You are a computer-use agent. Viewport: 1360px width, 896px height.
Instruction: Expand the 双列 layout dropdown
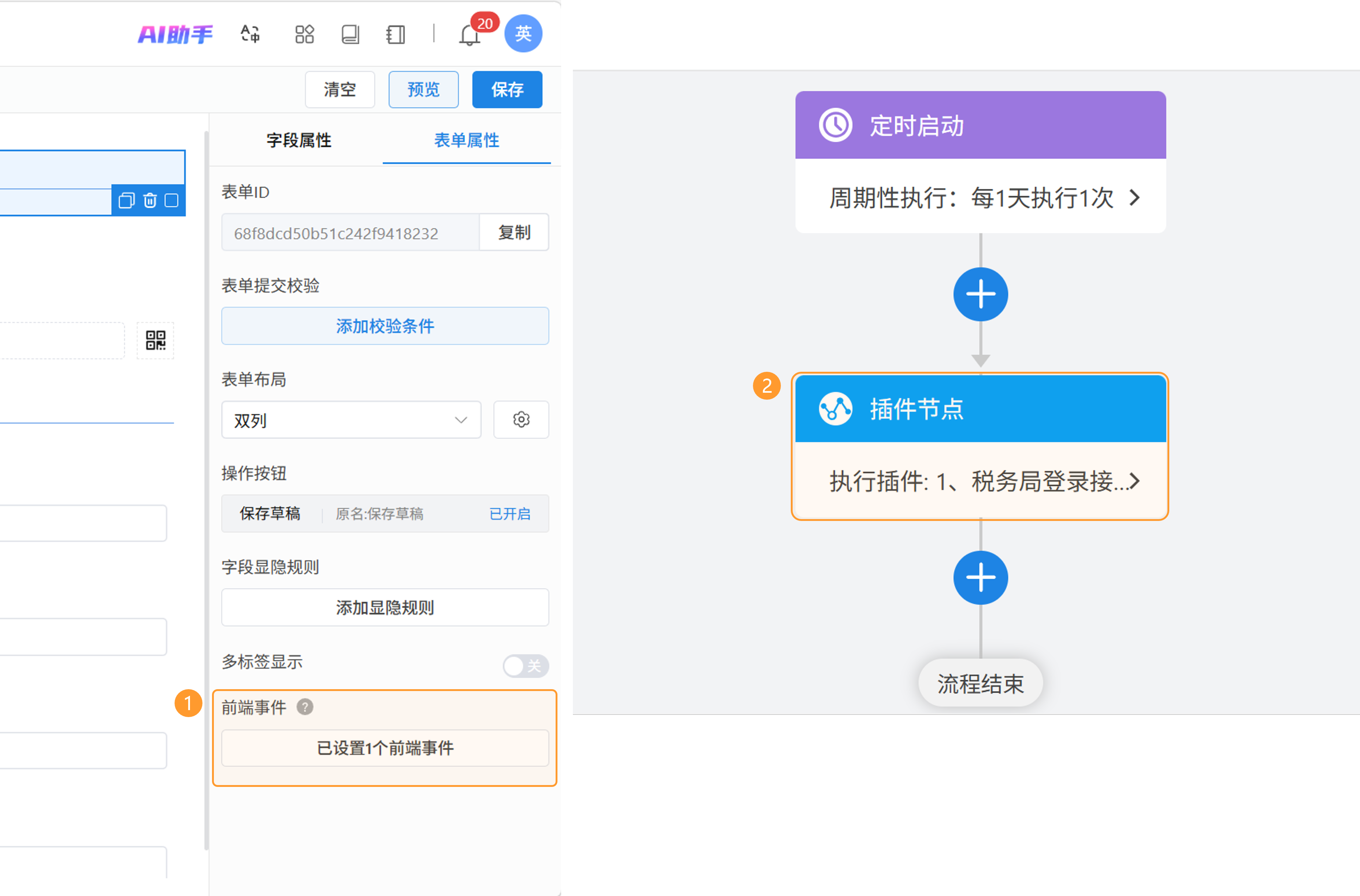click(351, 420)
